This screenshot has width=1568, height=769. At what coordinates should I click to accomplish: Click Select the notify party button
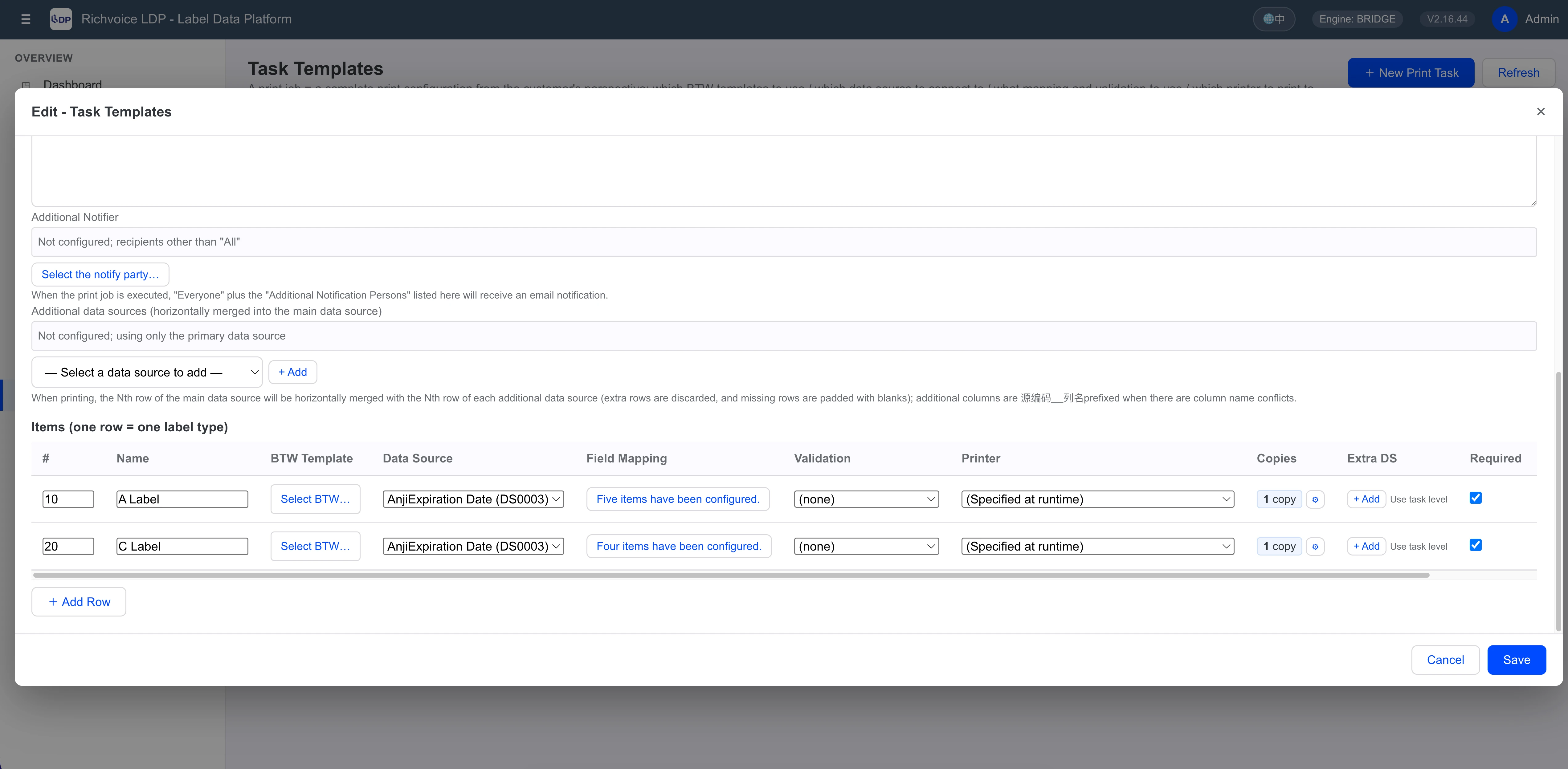pyautogui.click(x=100, y=275)
